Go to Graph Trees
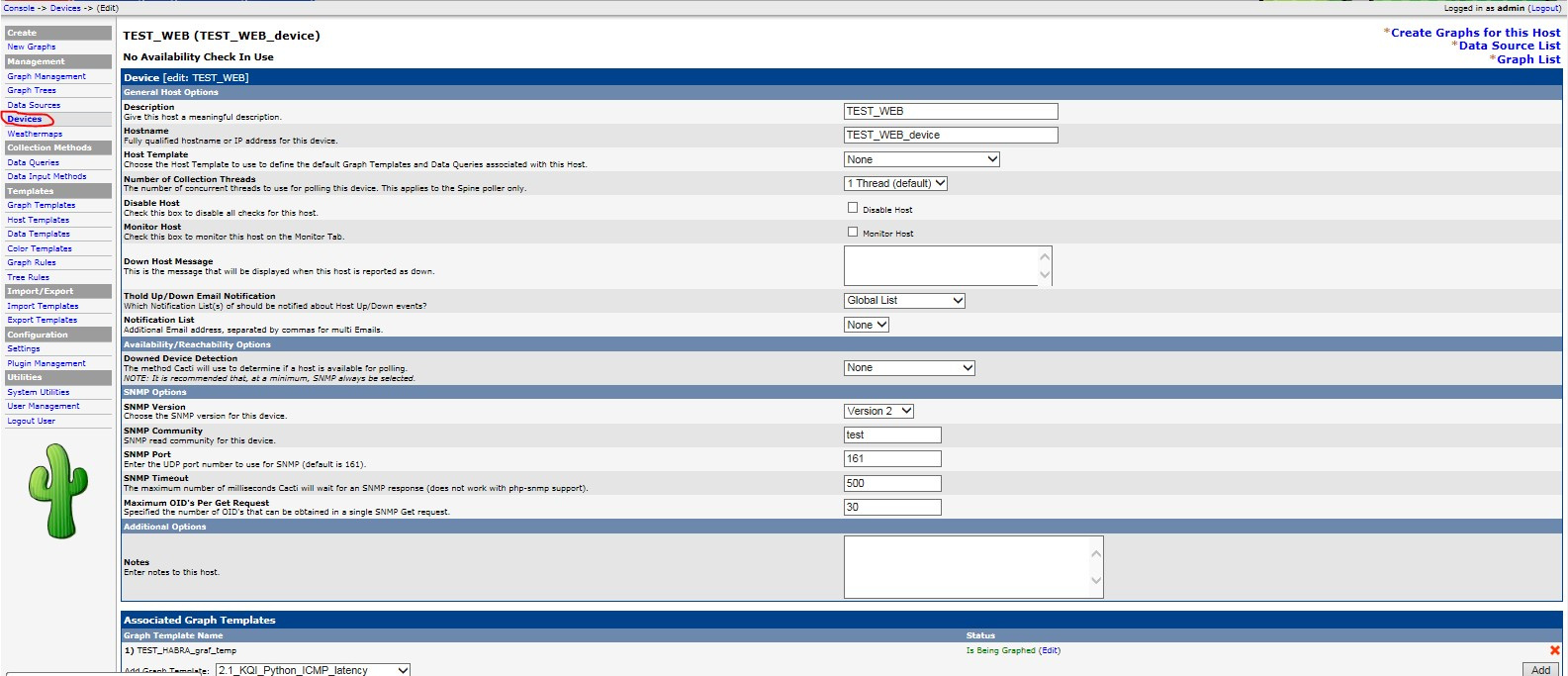The image size is (1568, 676). click(32, 90)
